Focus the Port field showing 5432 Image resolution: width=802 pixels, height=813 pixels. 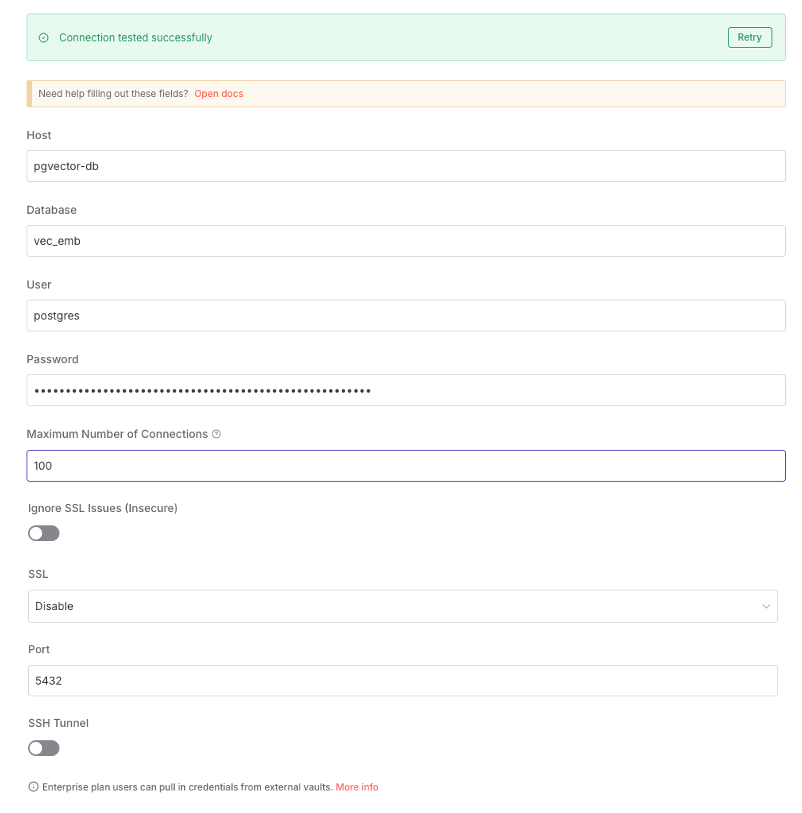click(x=403, y=680)
